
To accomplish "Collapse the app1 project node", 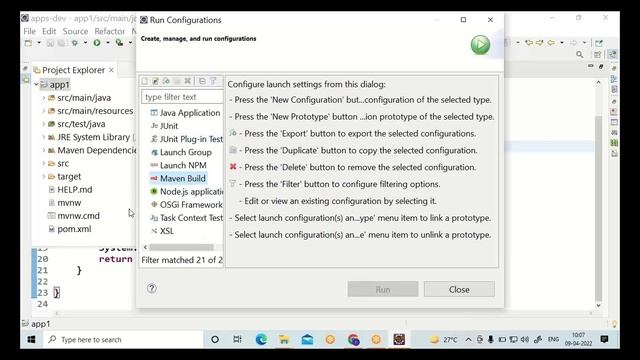I will click(x=36, y=84).
